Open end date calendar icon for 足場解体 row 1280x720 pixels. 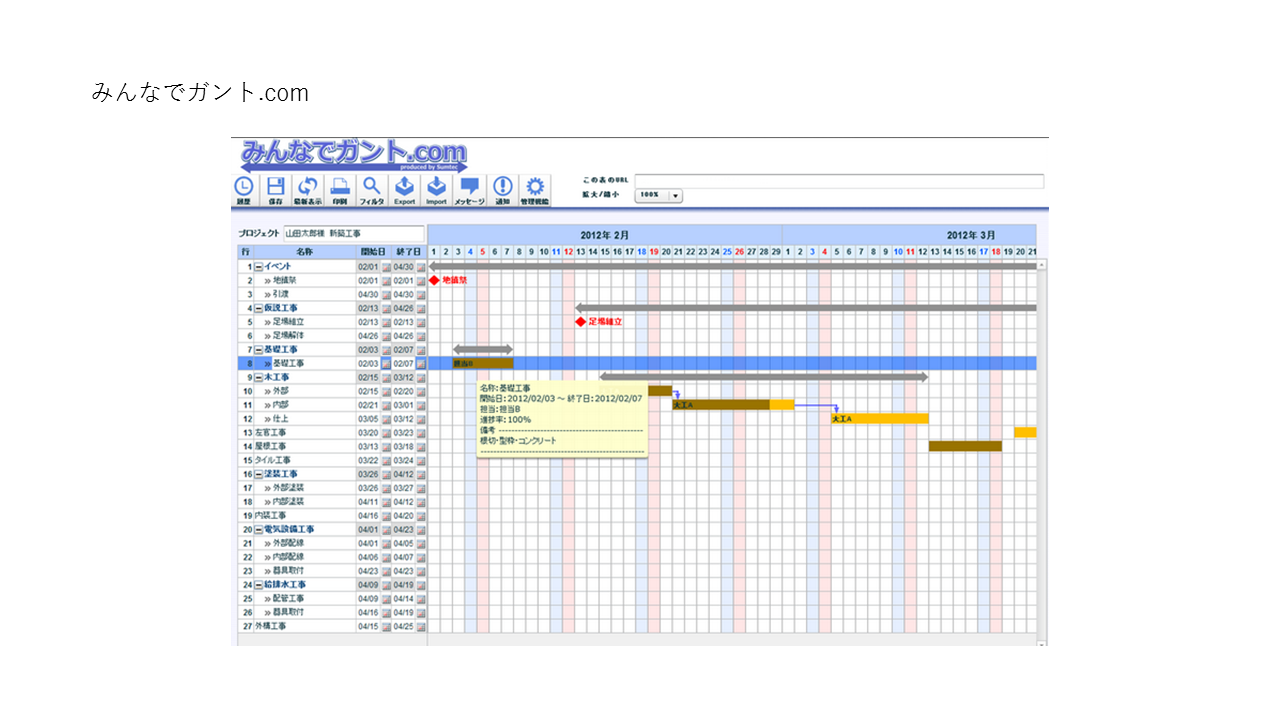coord(421,336)
